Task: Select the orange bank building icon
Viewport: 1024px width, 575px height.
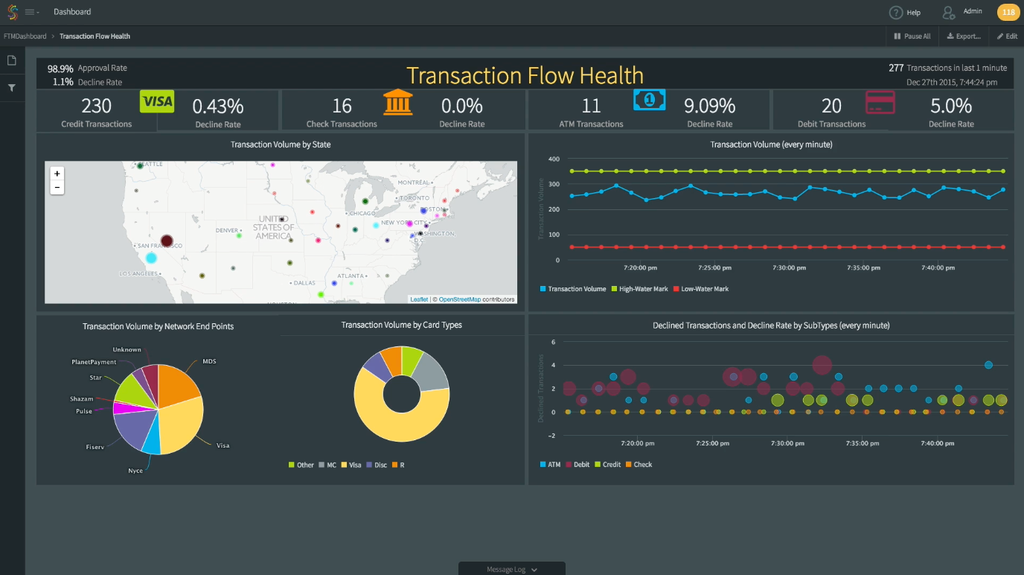Action: tap(398, 102)
